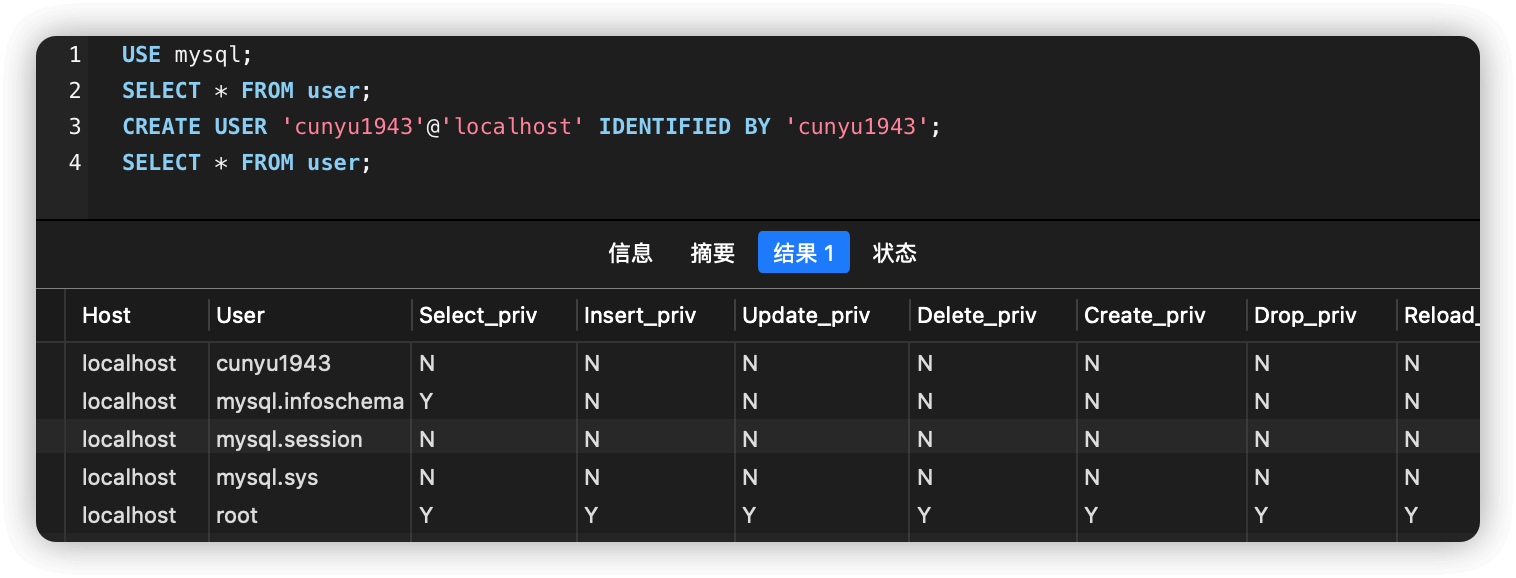Click line number 3 in the editor gutter
The width and height of the screenshot is (1516, 578).
pyautogui.click(x=75, y=127)
